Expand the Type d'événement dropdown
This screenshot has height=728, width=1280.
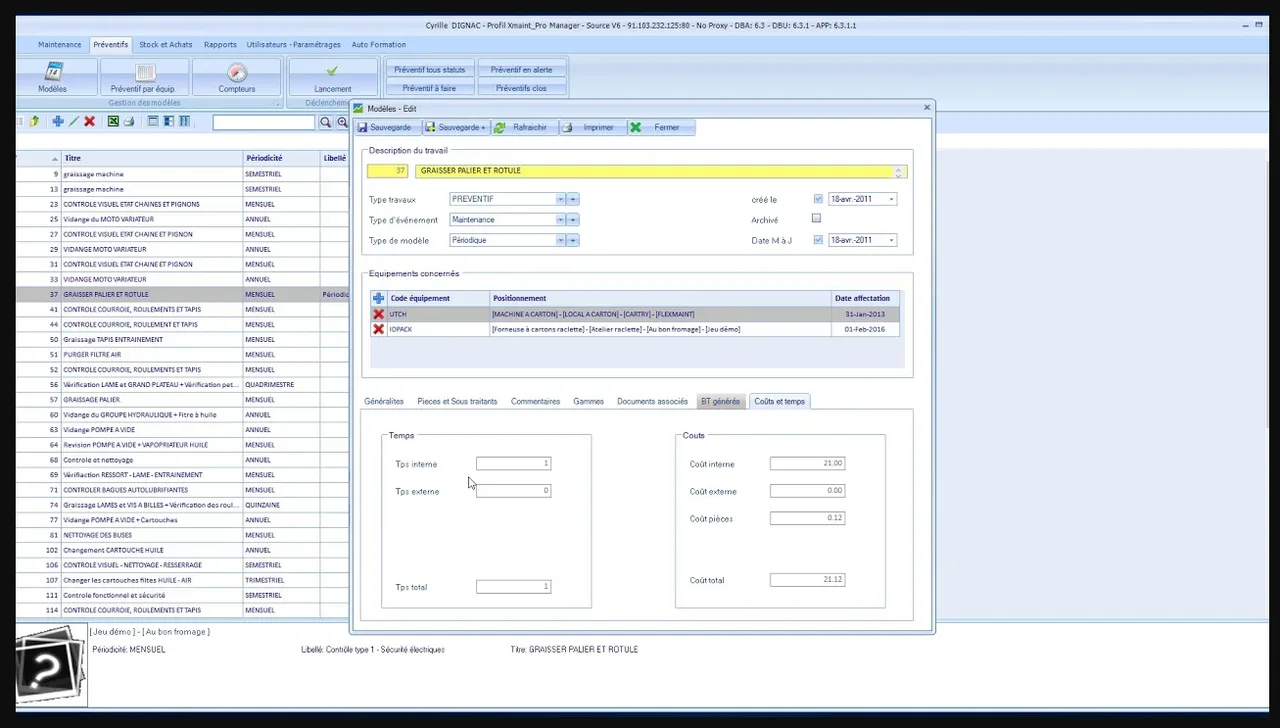560,220
